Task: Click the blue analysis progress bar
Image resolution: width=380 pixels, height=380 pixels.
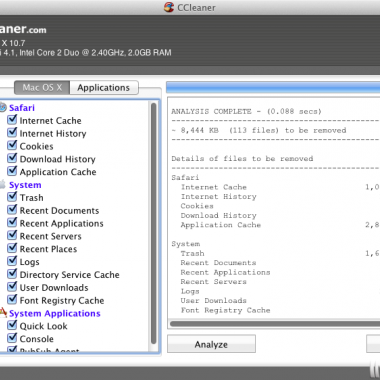Action: pos(273,88)
